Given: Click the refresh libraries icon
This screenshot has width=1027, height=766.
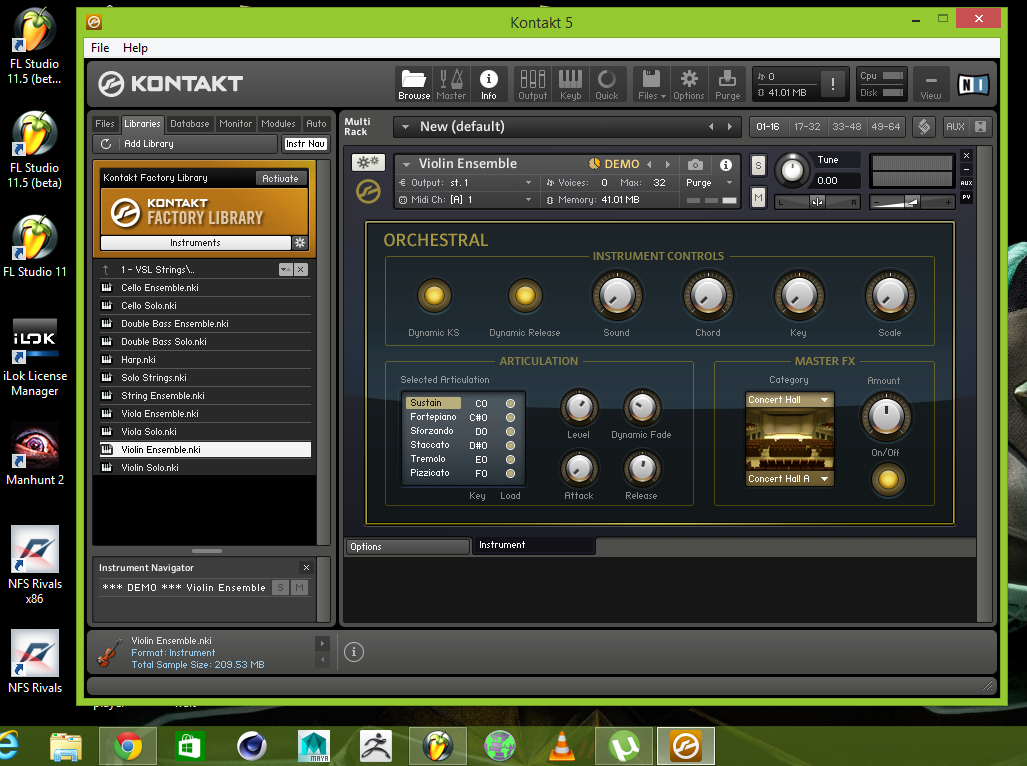Looking at the screenshot, I should tap(106, 143).
